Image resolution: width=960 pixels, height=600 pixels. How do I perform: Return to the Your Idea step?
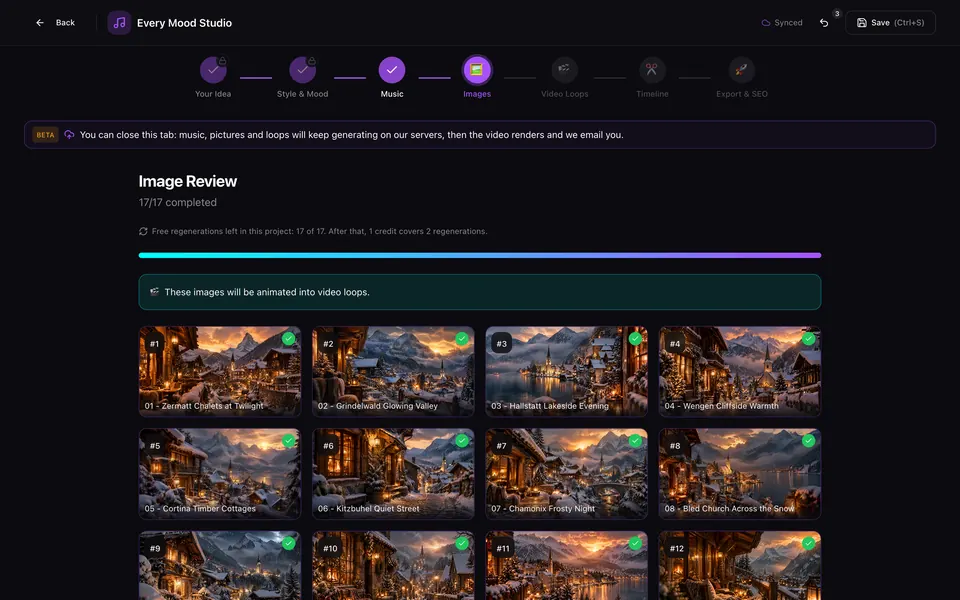(213, 70)
